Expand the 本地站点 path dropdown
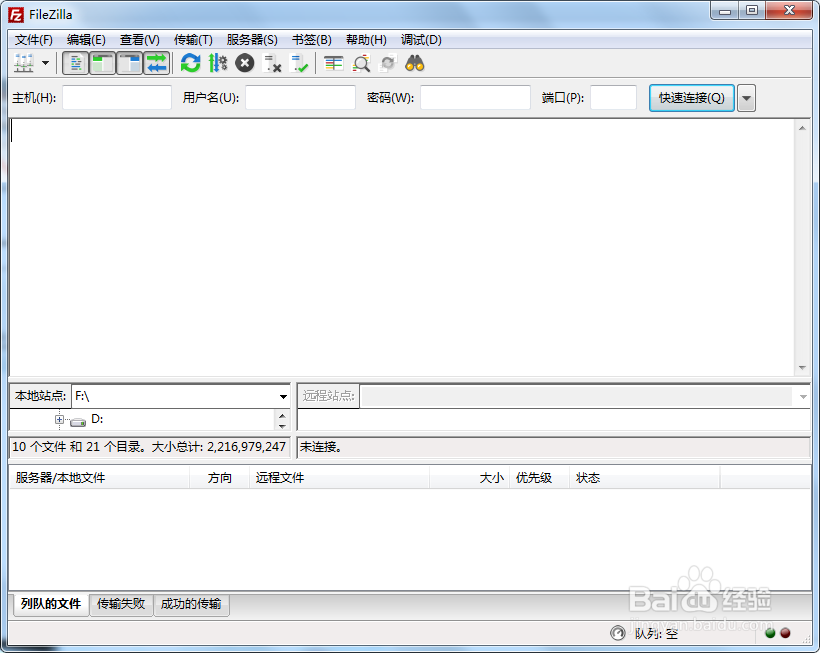The image size is (820, 653). (283, 396)
